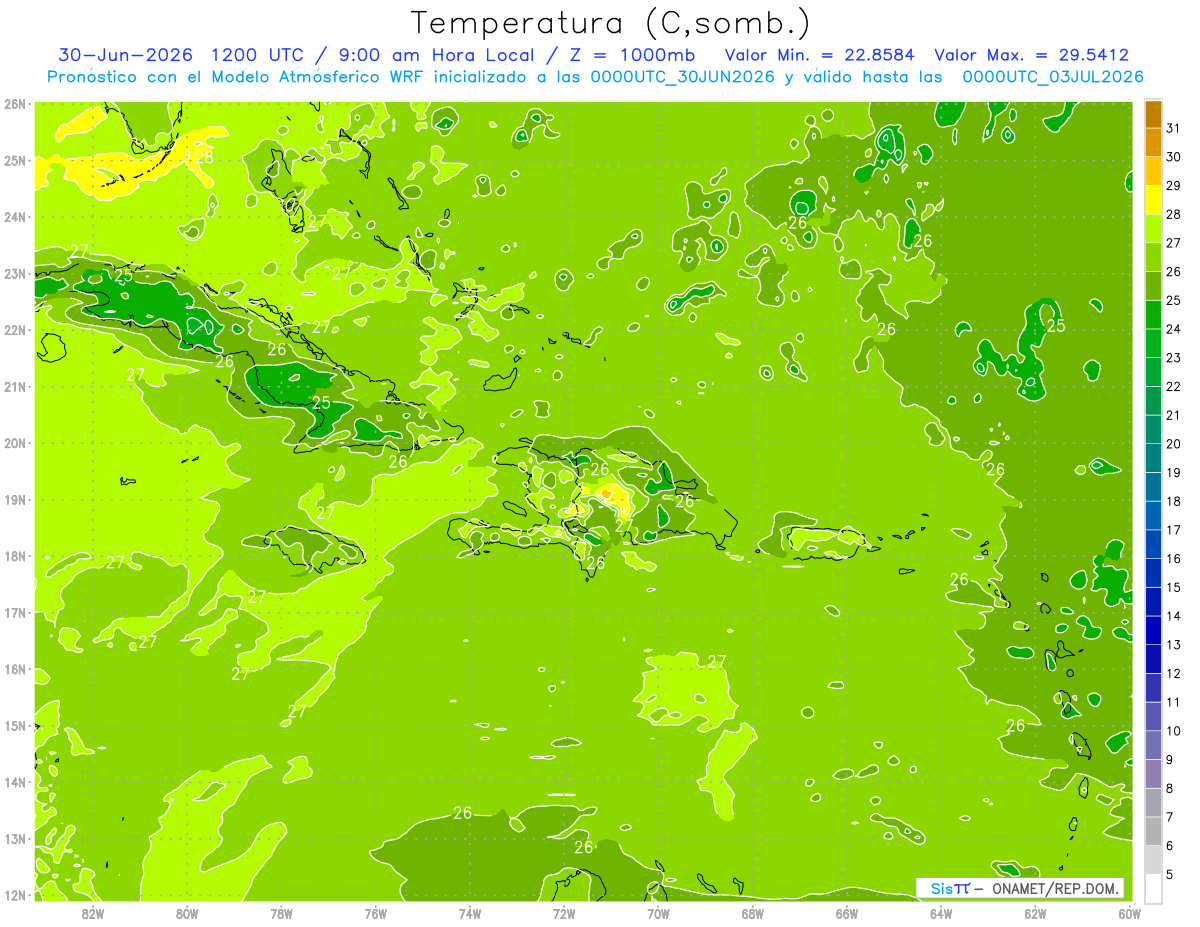Click the '64W' longitude axis label
1200x927 pixels.
941,913
